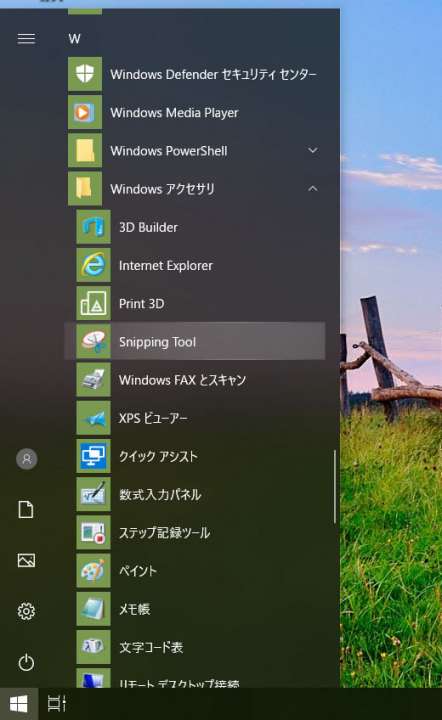442x720 pixels.
Task: Open Task View on the taskbar
Action: point(57,703)
